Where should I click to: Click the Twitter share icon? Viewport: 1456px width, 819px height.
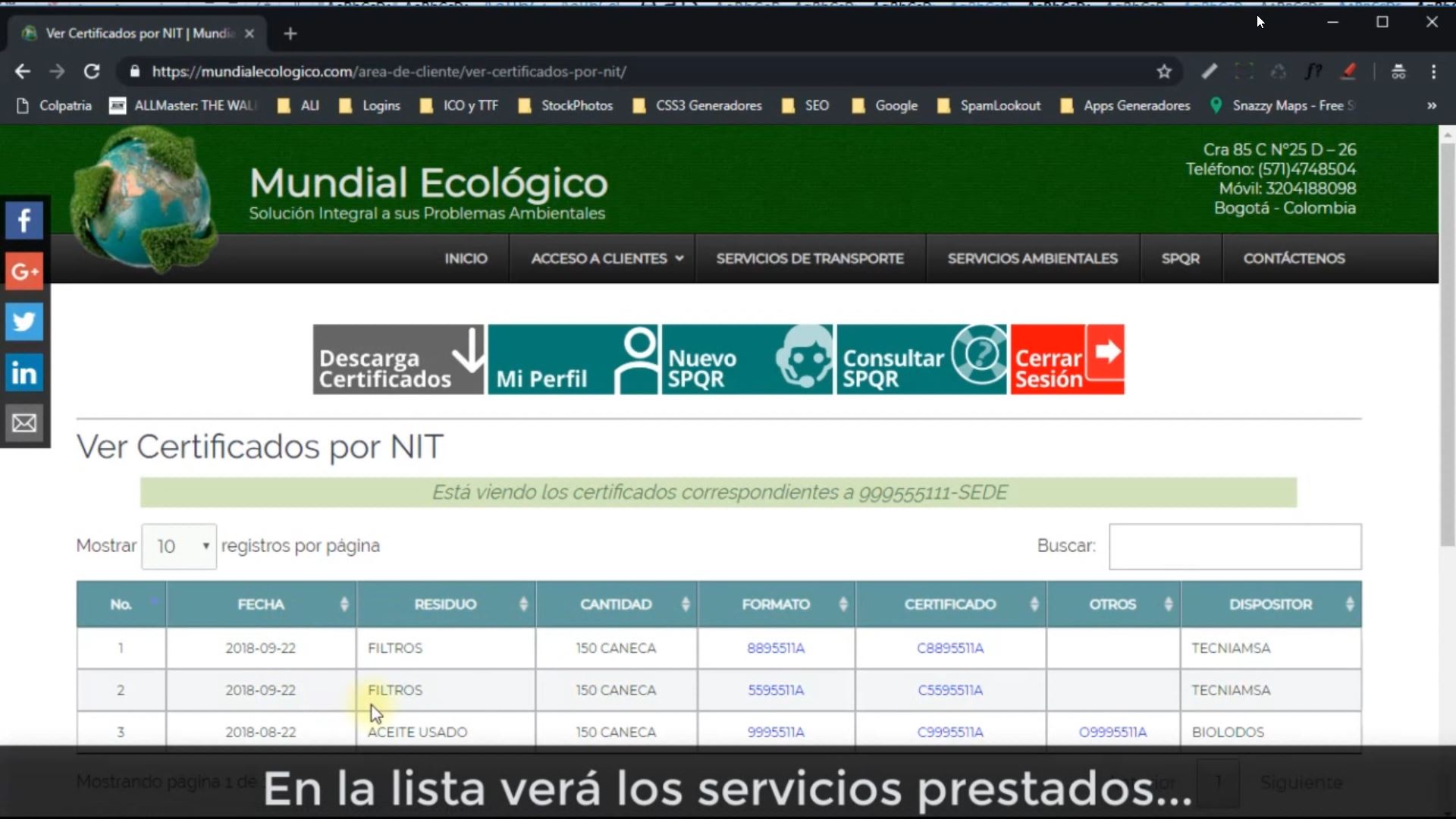point(24,322)
